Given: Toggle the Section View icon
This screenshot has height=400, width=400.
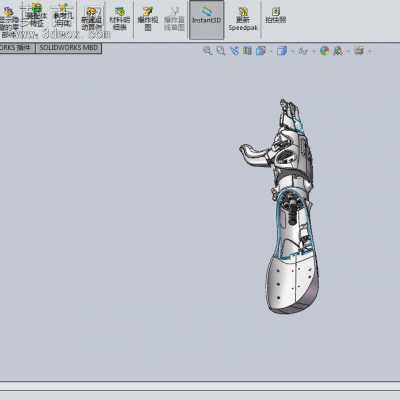Looking at the screenshot, I should [247, 51].
